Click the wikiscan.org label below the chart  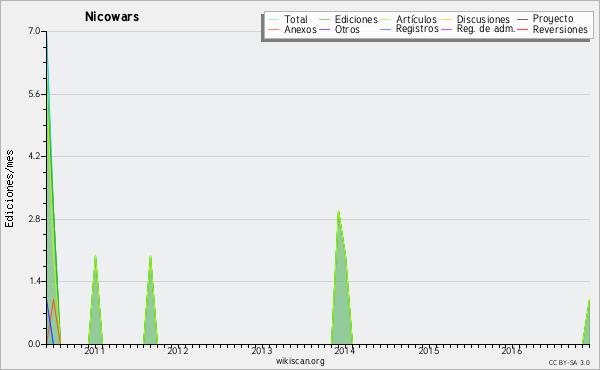pyautogui.click(x=300, y=361)
